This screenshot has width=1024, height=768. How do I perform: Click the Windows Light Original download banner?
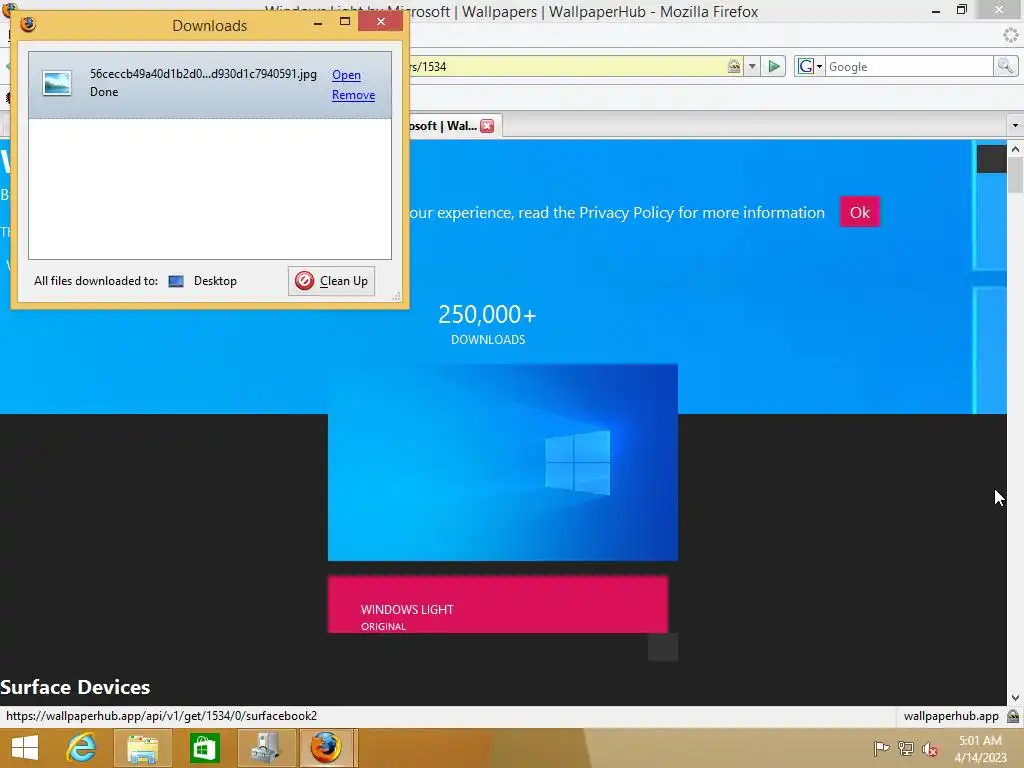click(498, 604)
